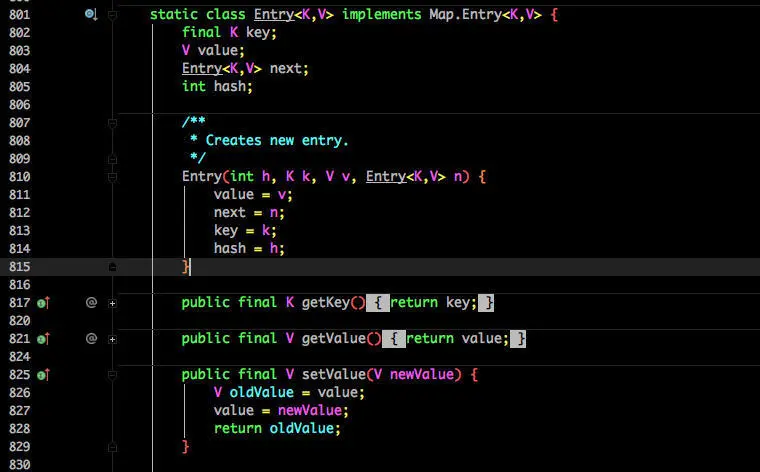The height and width of the screenshot is (472, 760).
Task: Click the fold end marker on line 829
Action: [x=112, y=447]
